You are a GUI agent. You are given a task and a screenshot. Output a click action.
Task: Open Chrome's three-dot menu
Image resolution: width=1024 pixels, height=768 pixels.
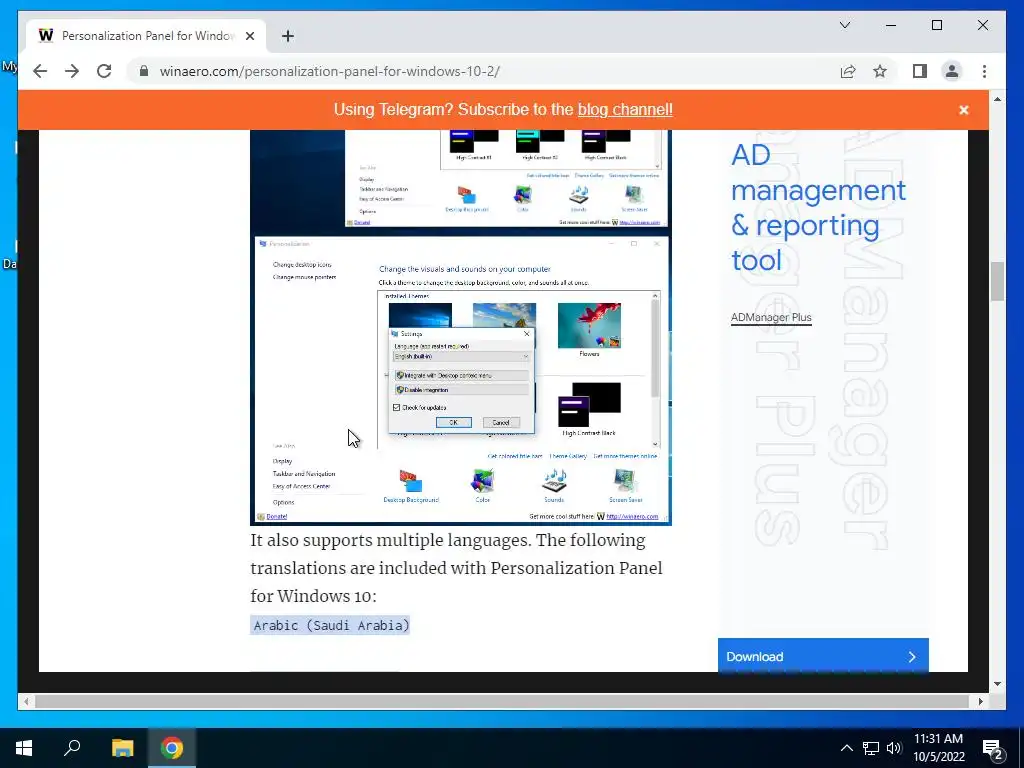tap(984, 71)
